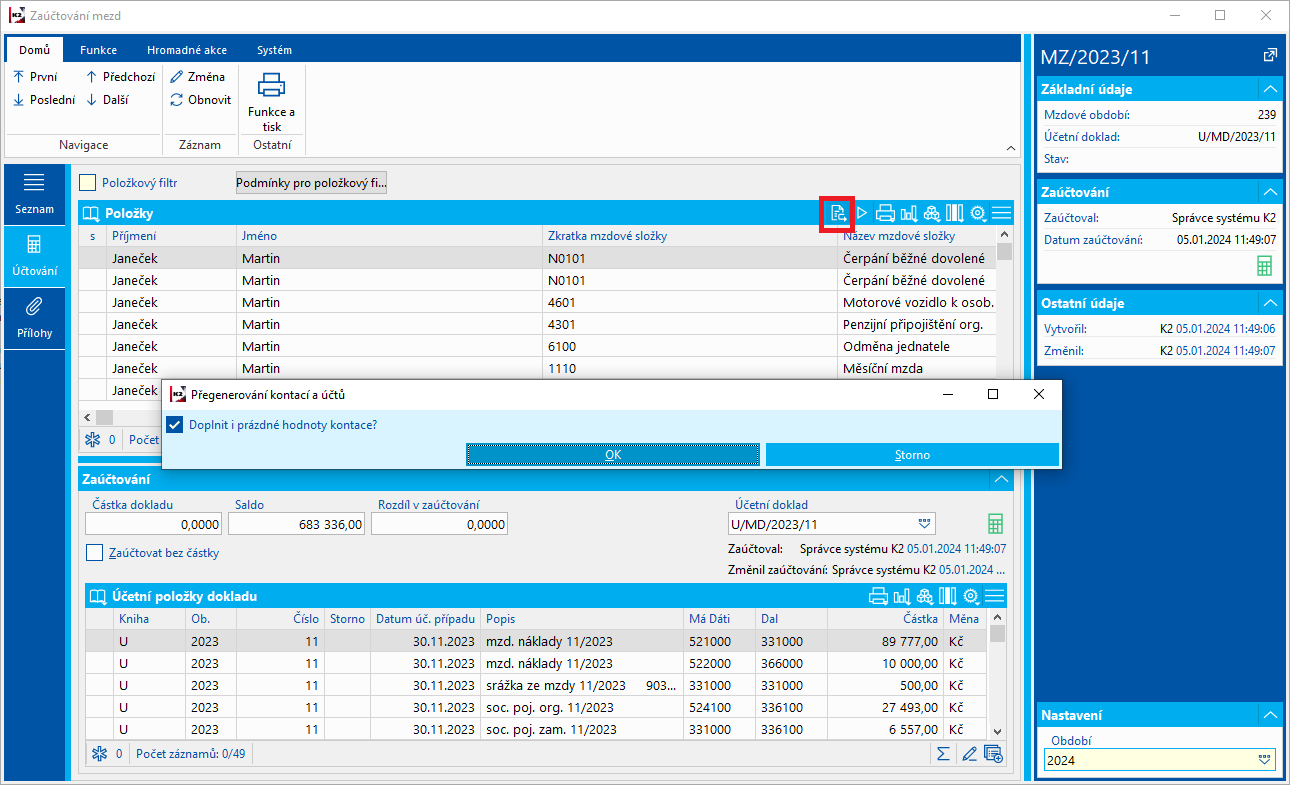Screen dimensions: 1290x785
Task: Click the print icon in Položky header
Action: [885, 213]
